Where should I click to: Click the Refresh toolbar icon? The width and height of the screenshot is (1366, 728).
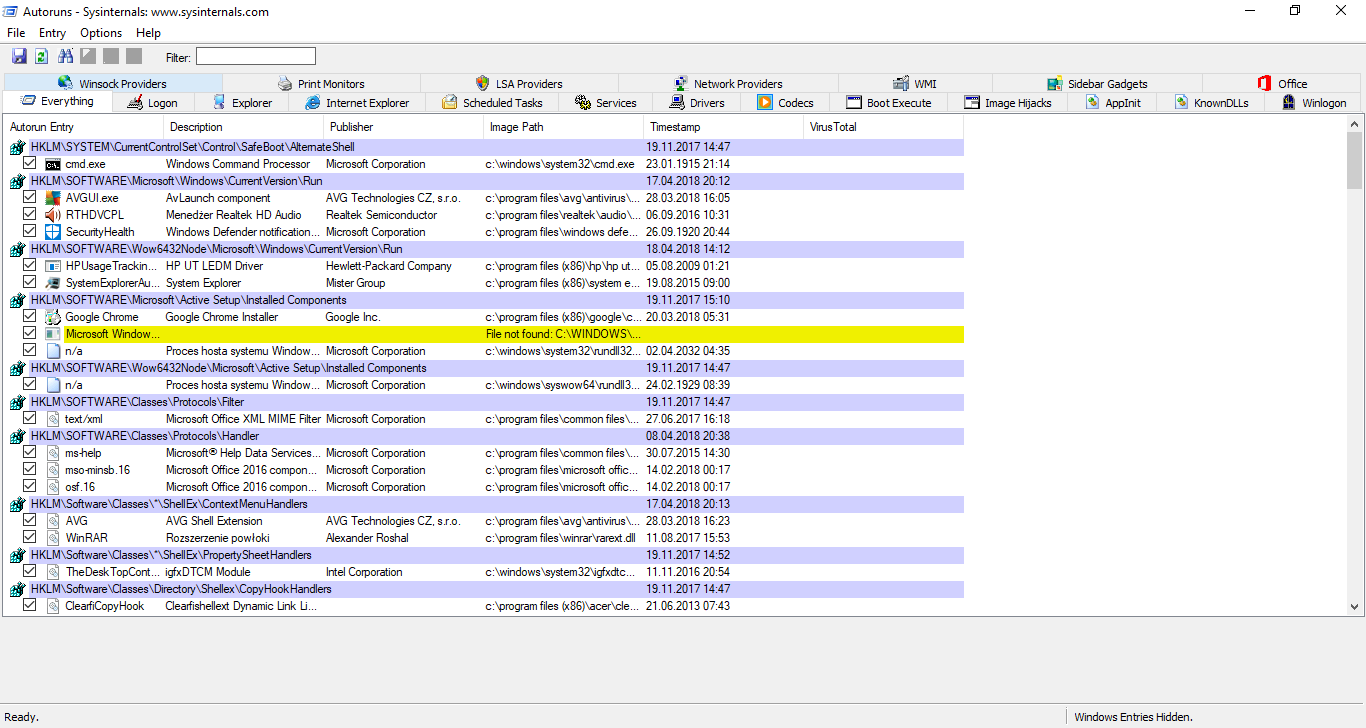42,56
